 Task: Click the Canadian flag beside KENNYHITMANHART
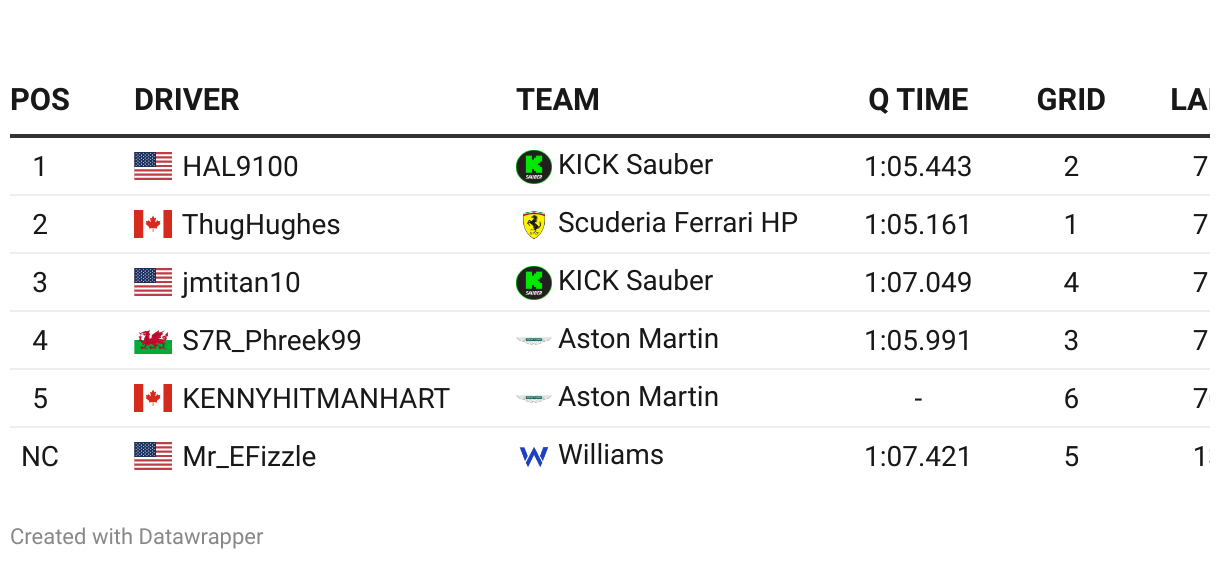point(153,398)
